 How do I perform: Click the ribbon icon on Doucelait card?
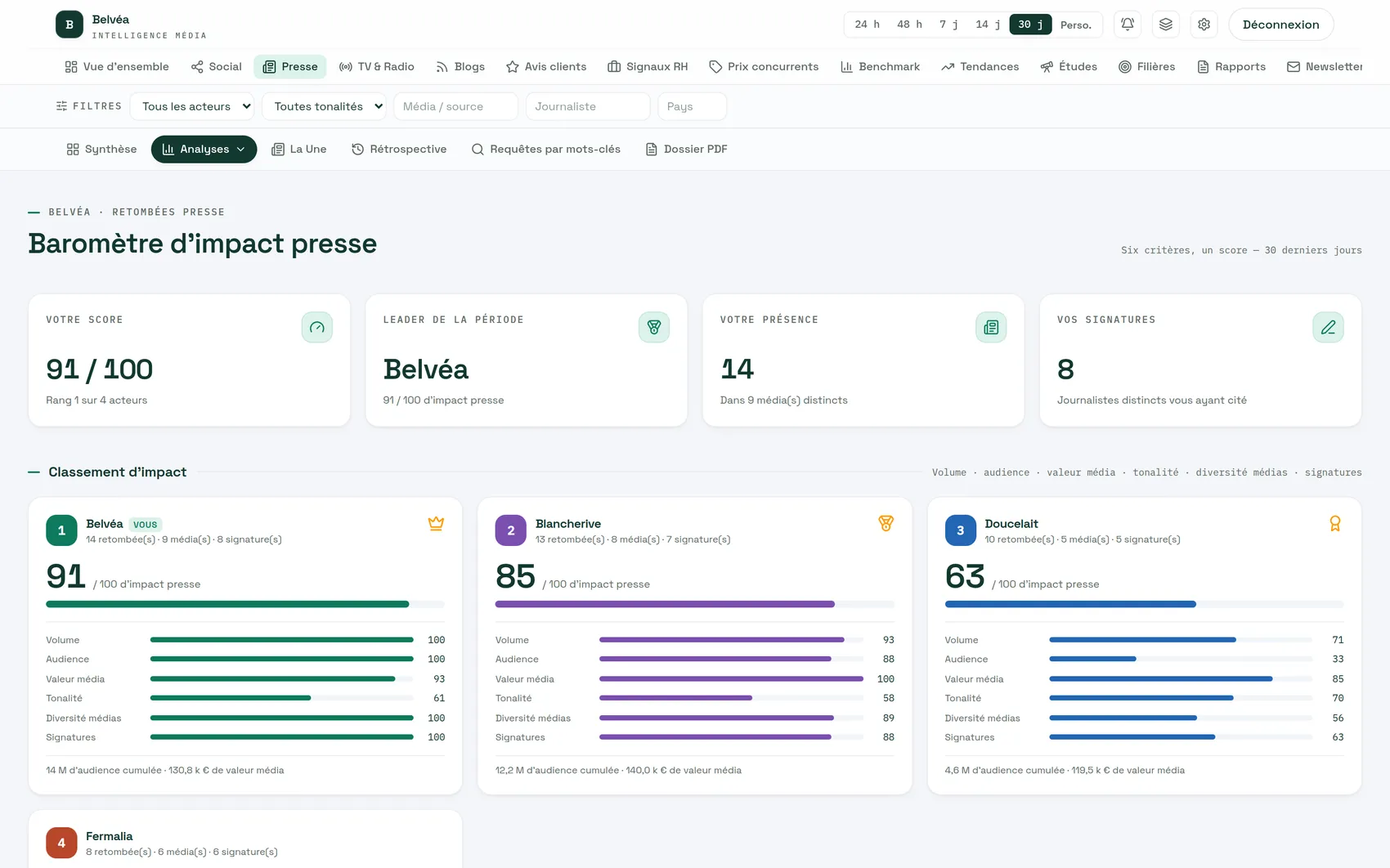[1334, 524]
